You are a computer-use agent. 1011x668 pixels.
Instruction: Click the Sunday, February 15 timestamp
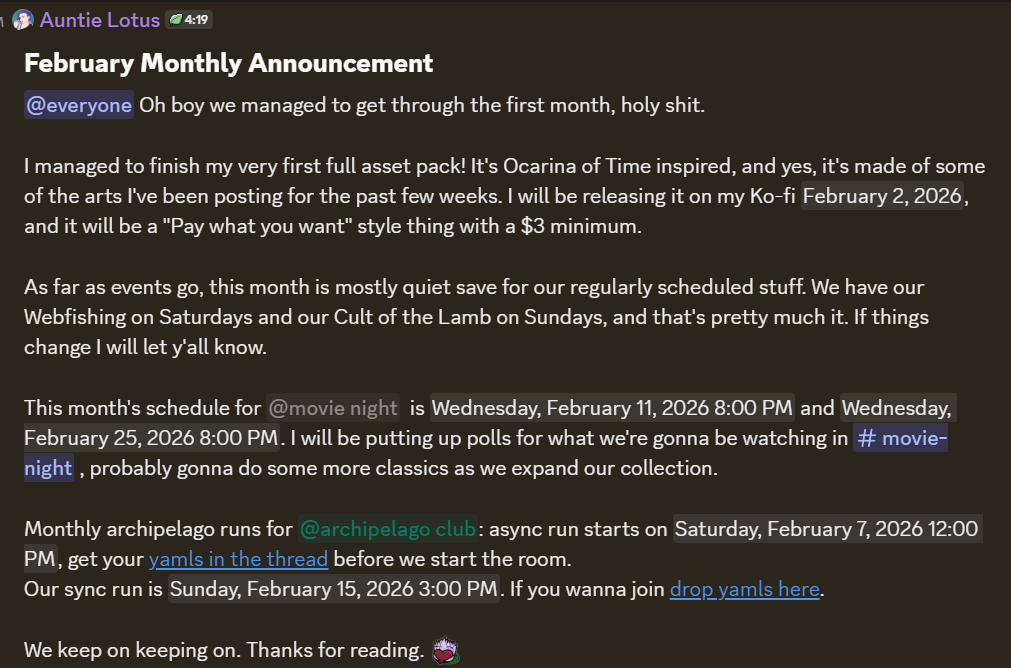(333, 589)
